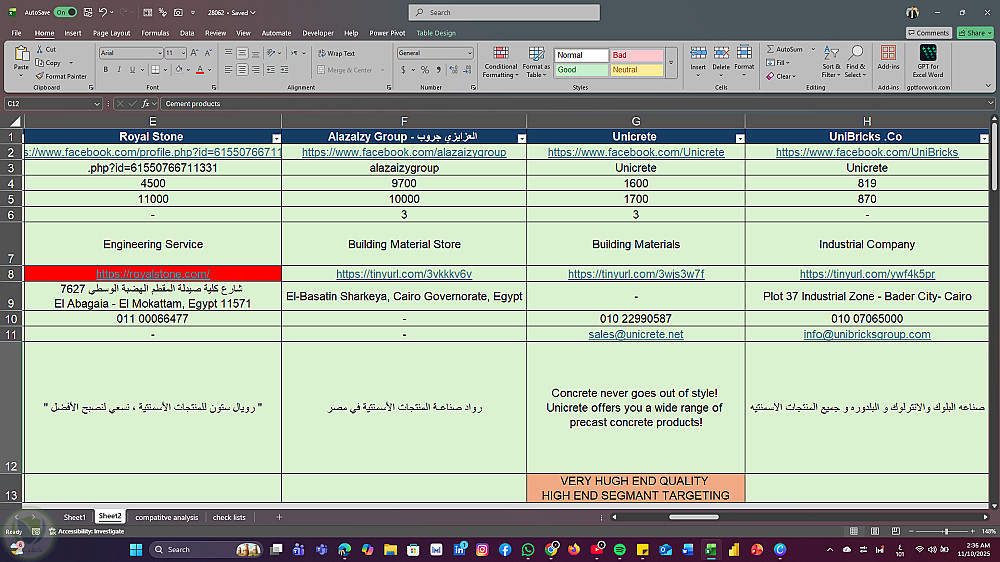Click the sales@unicrete.net email link

pyautogui.click(x=636, y=334)
